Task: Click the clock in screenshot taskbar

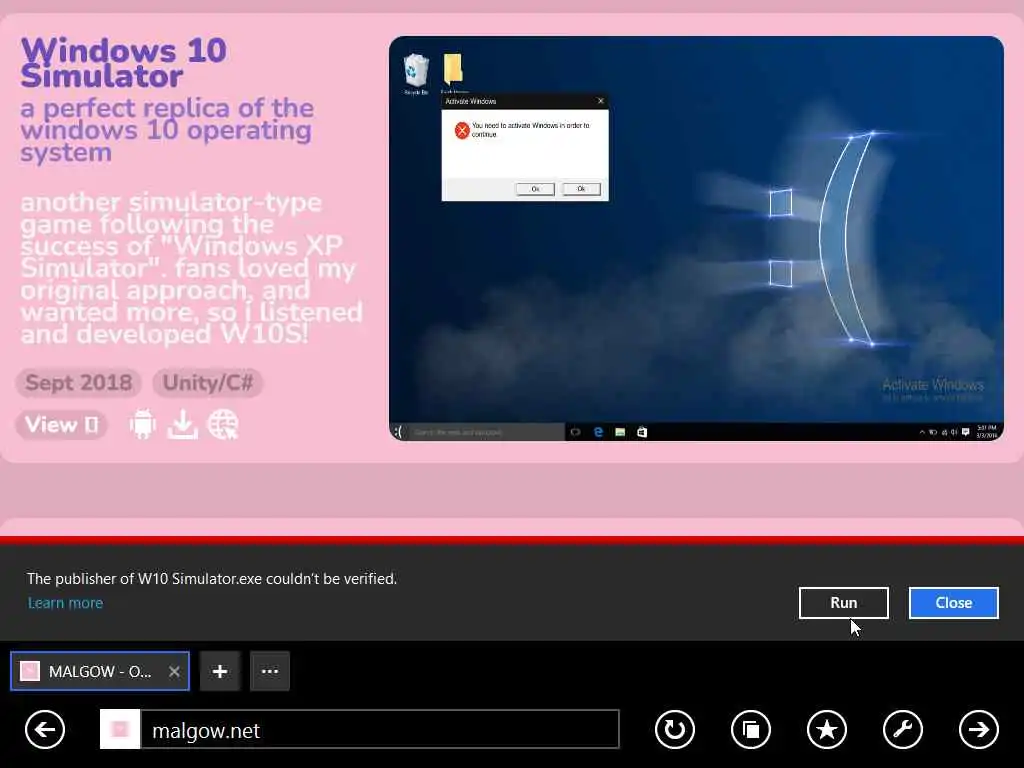Action: click(987, 431)
